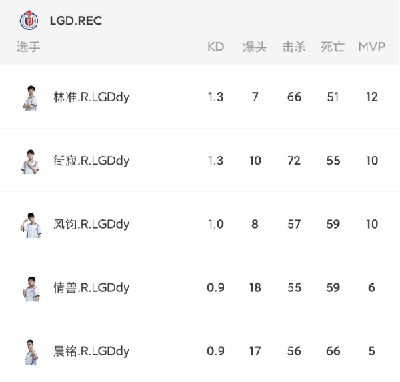Click the kills value 72 in second row
Viewport: 400px width, 382px height.
[294, 161]
